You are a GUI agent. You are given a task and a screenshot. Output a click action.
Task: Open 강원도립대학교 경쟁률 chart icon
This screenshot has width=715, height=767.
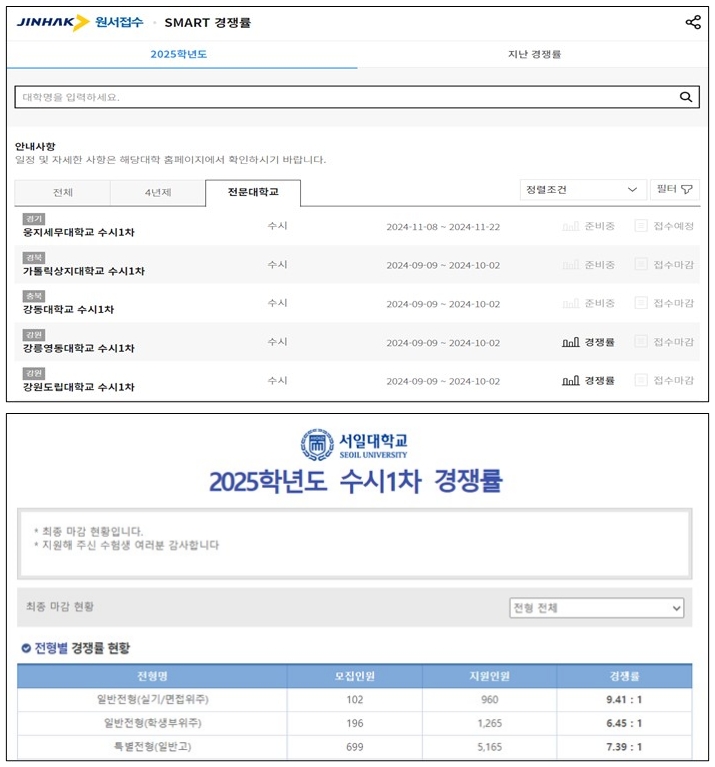[x=571, y=381]
